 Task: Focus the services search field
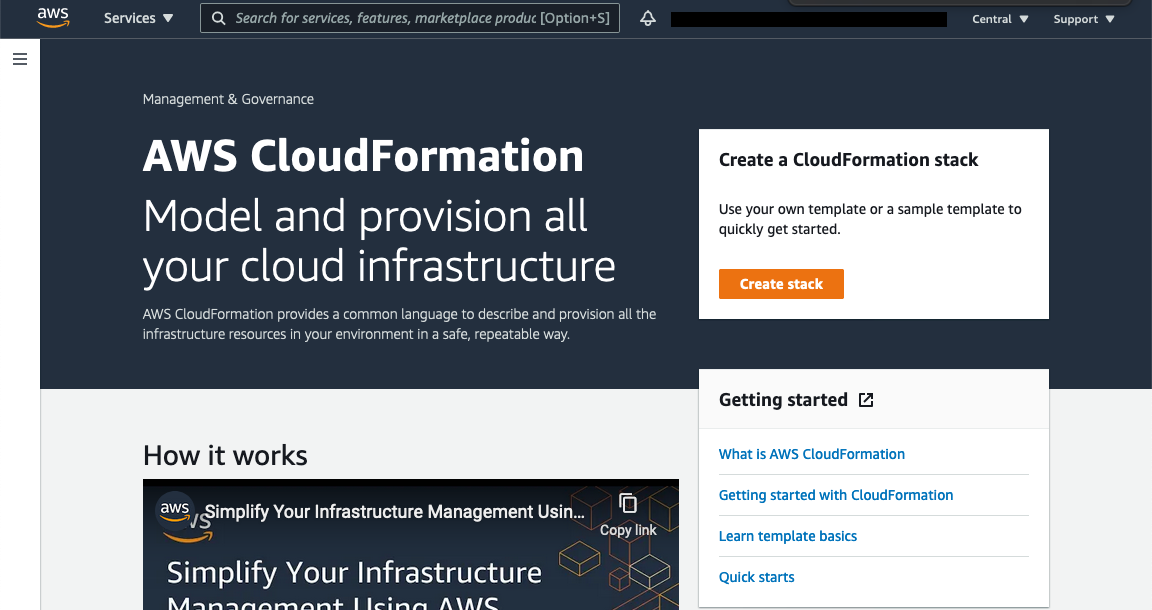410,18
